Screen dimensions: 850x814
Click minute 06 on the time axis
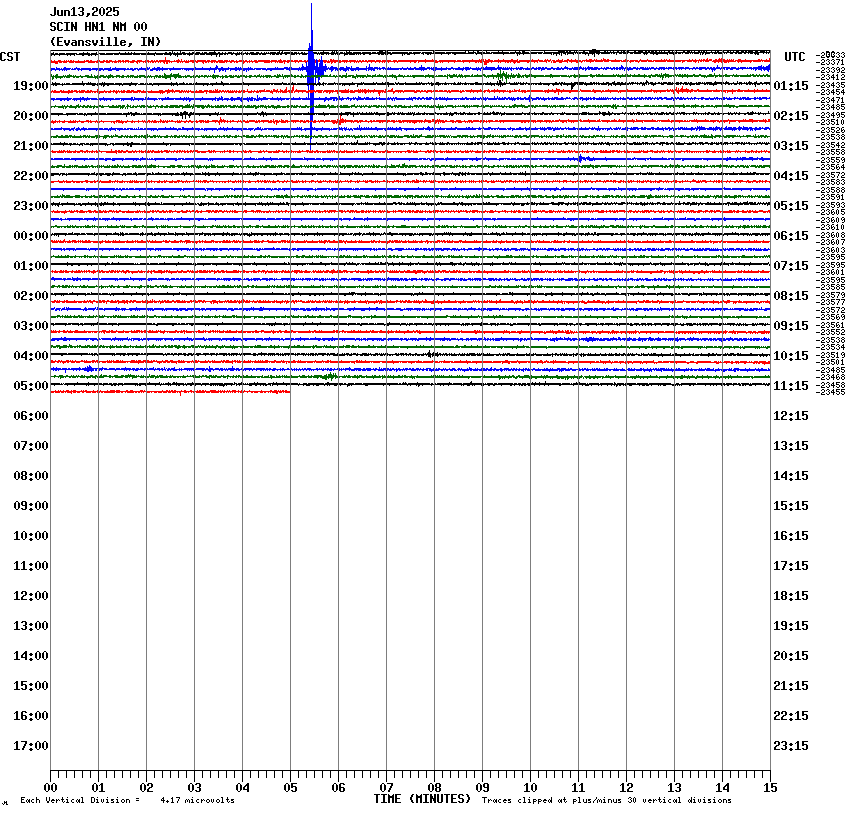click(x=338, y=788)
